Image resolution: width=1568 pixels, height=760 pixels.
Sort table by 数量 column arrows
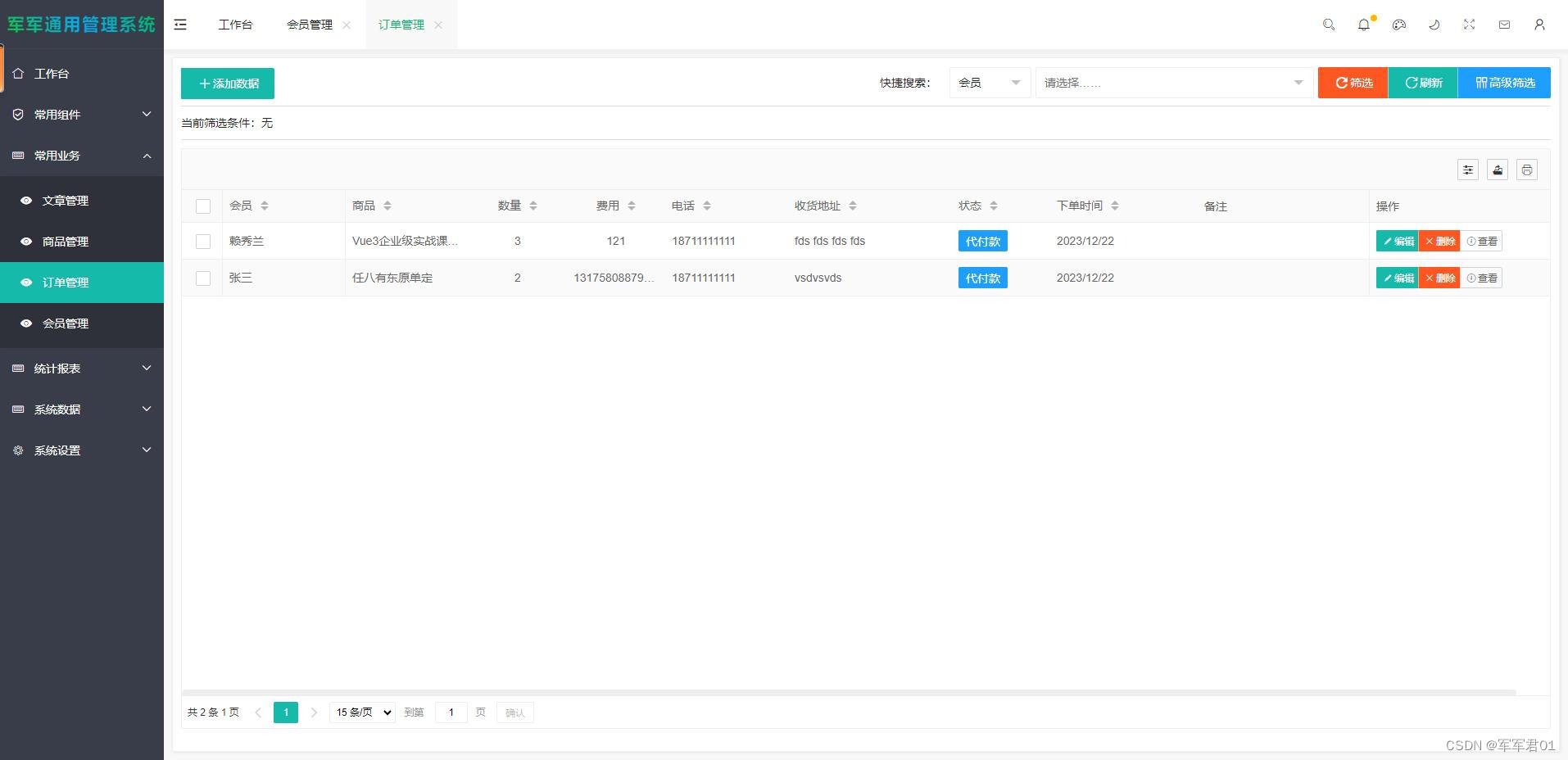coord(533,206)
